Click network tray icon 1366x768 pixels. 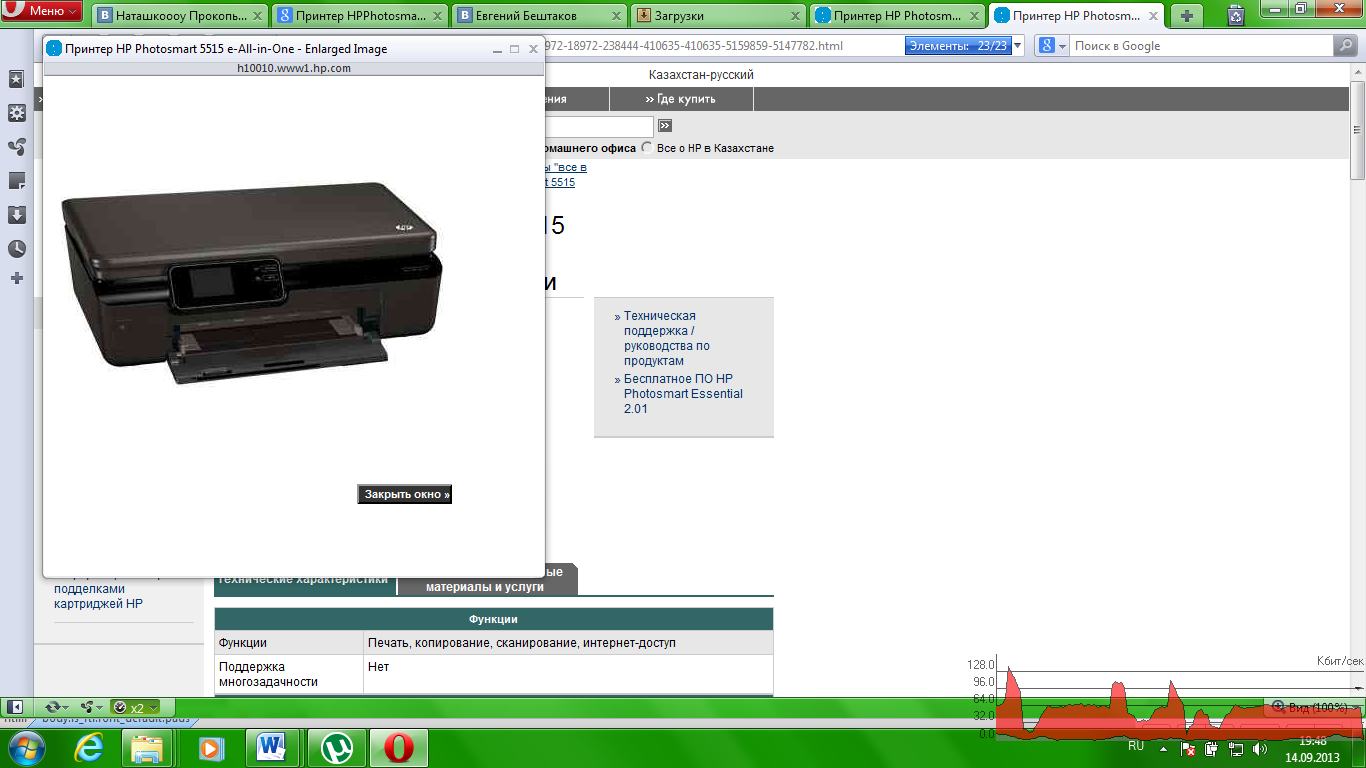point(1236,748)
